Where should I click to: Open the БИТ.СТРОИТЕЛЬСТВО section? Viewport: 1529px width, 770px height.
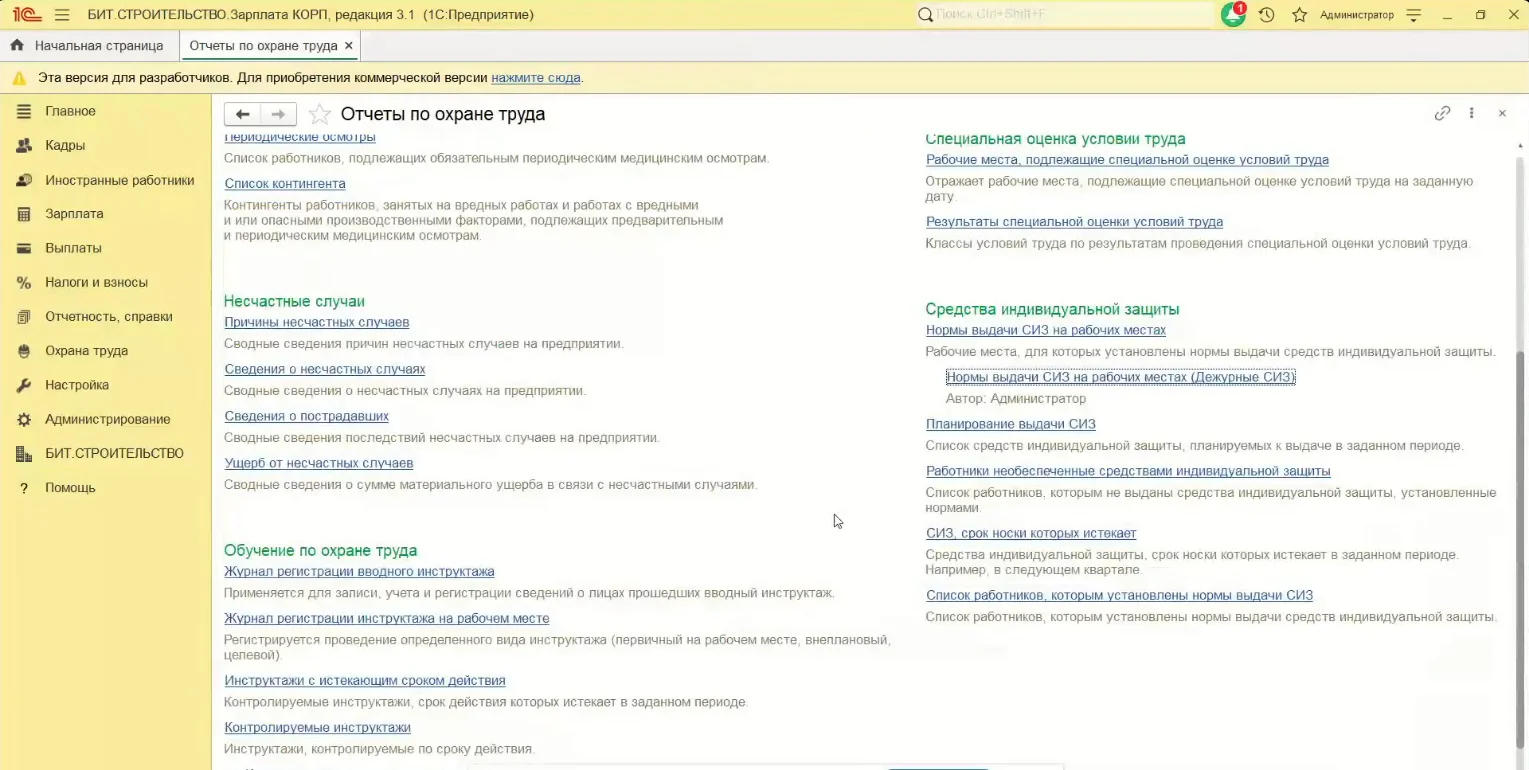(x=114, y=453)
